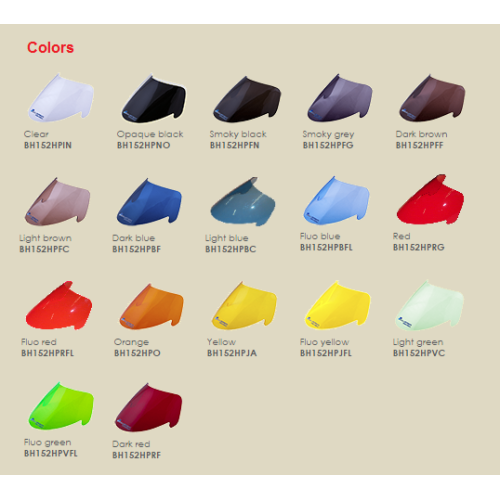Click the 'Dark red' color name
This screenshot has height=500, width=500.
[x=131, y=444]
